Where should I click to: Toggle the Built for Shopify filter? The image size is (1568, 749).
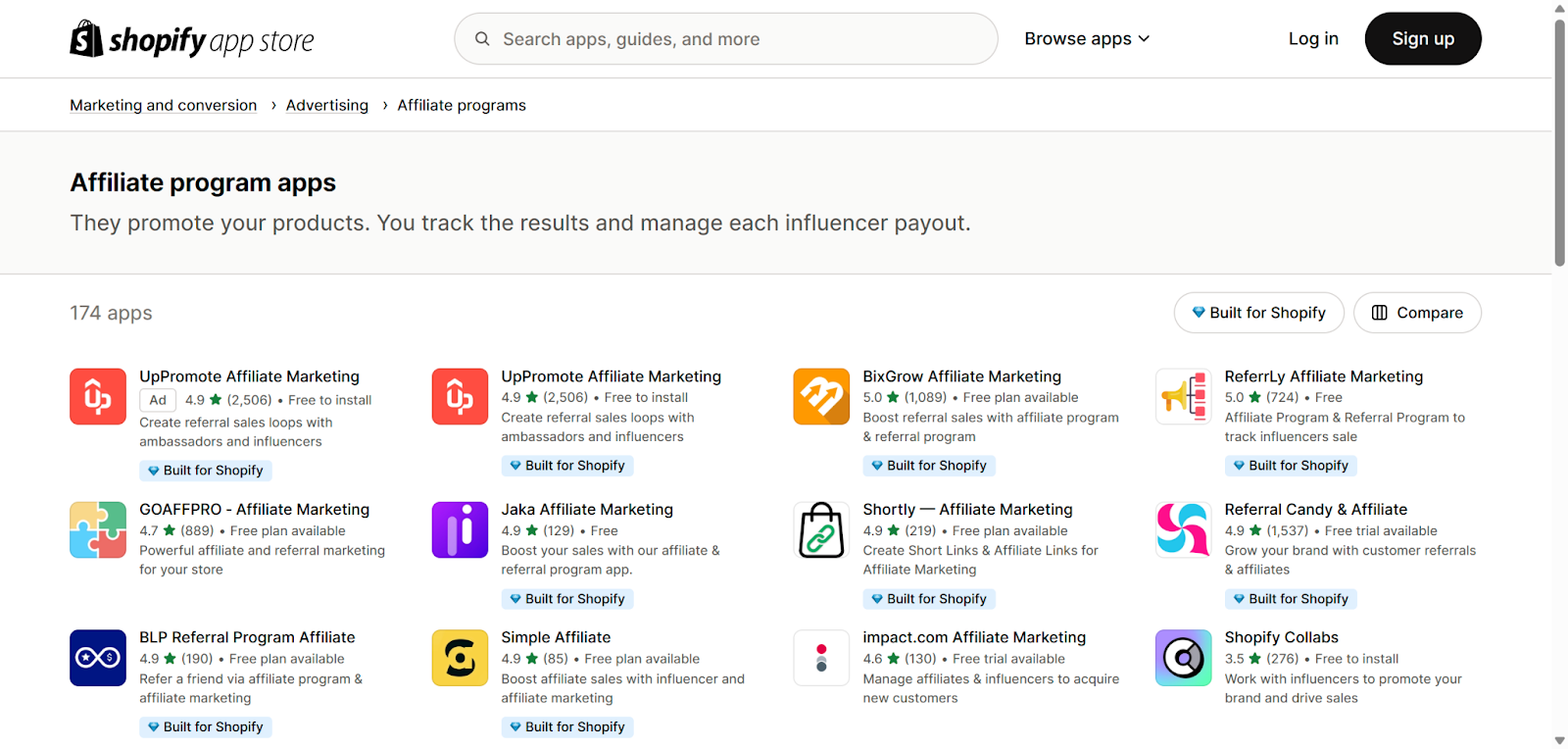coord(1258,313)
